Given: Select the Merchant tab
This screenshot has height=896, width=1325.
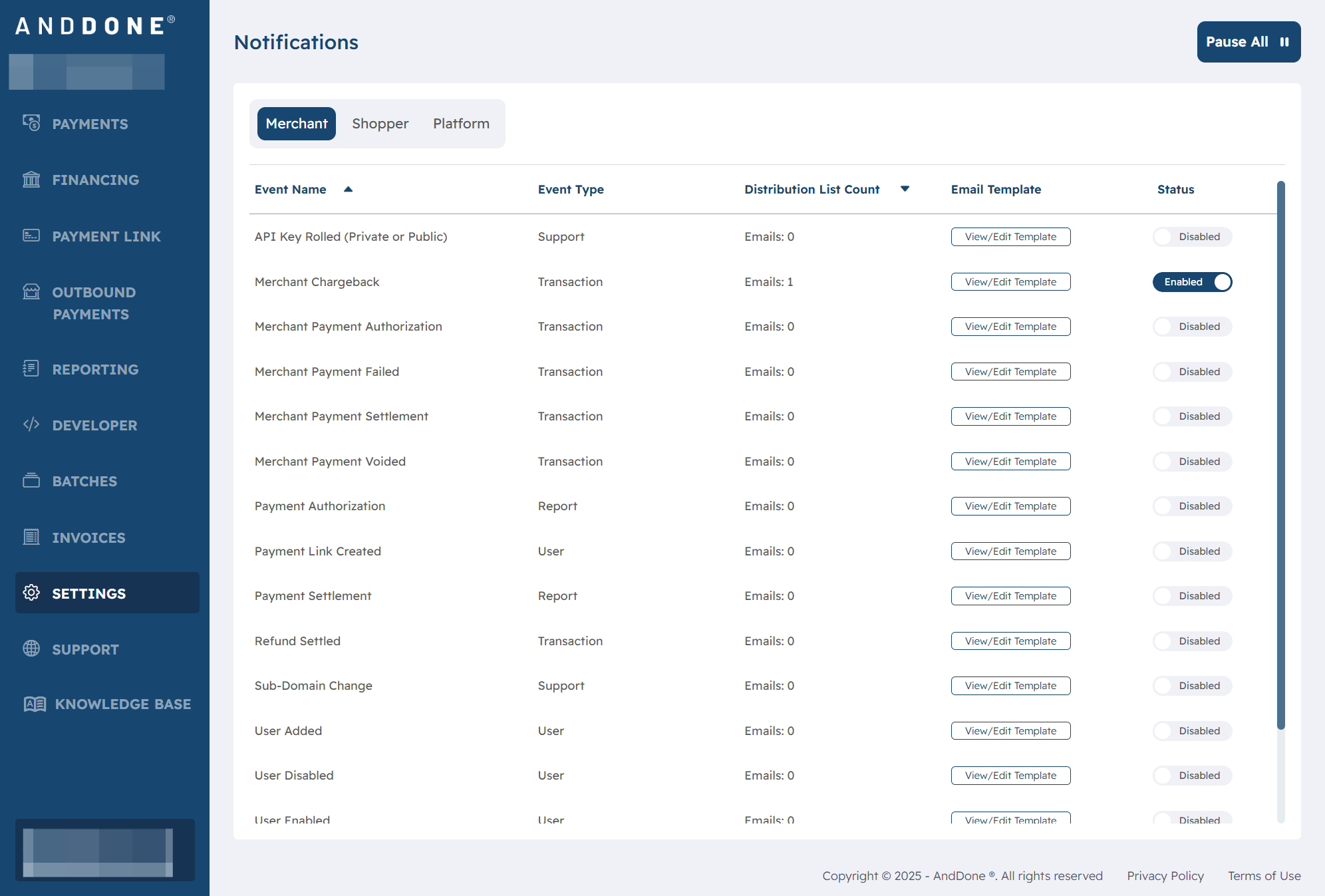Looking at the screenshot, I should click(x=297, y=124).
